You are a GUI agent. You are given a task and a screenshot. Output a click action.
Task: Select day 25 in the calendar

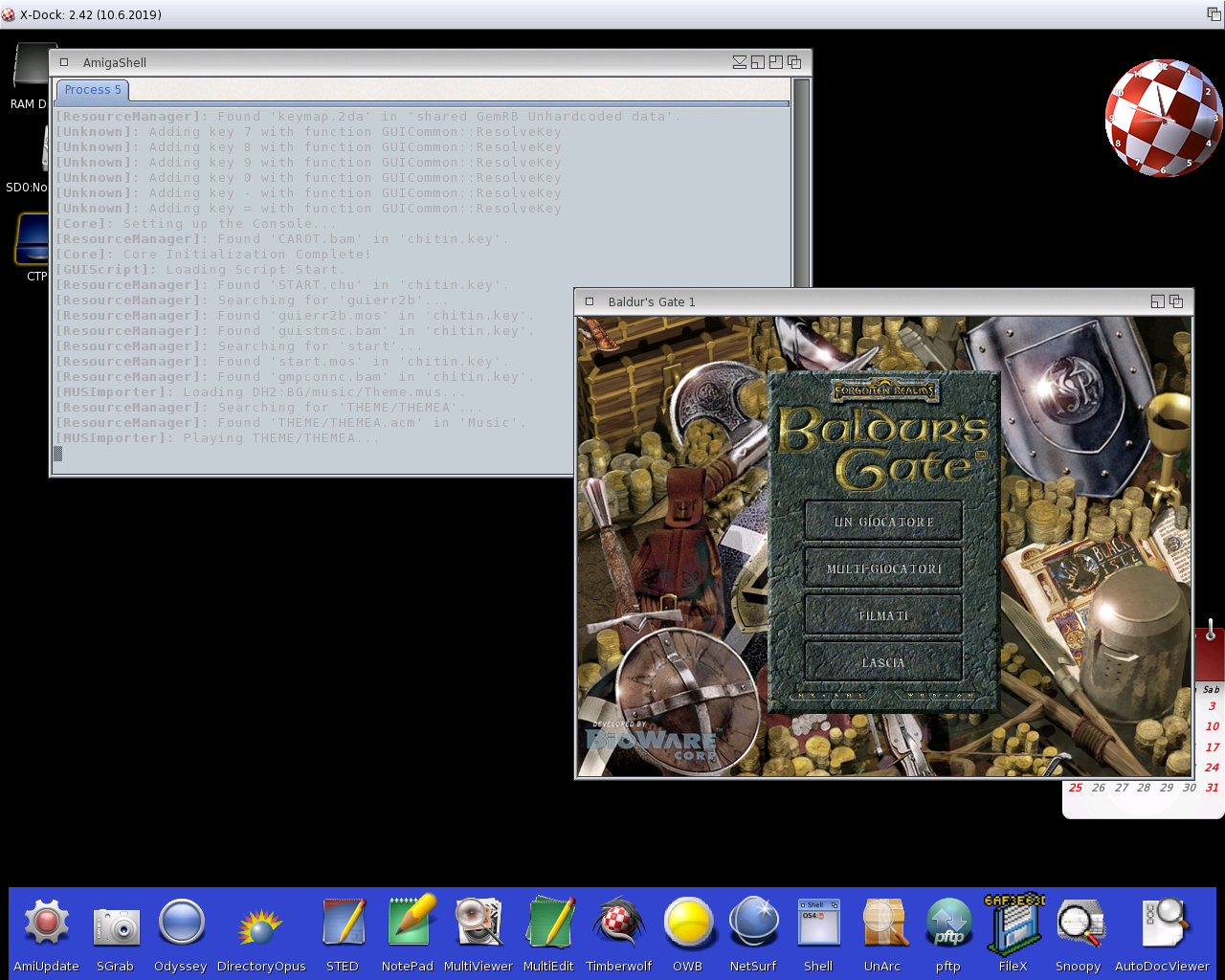tap(1076, 788)
